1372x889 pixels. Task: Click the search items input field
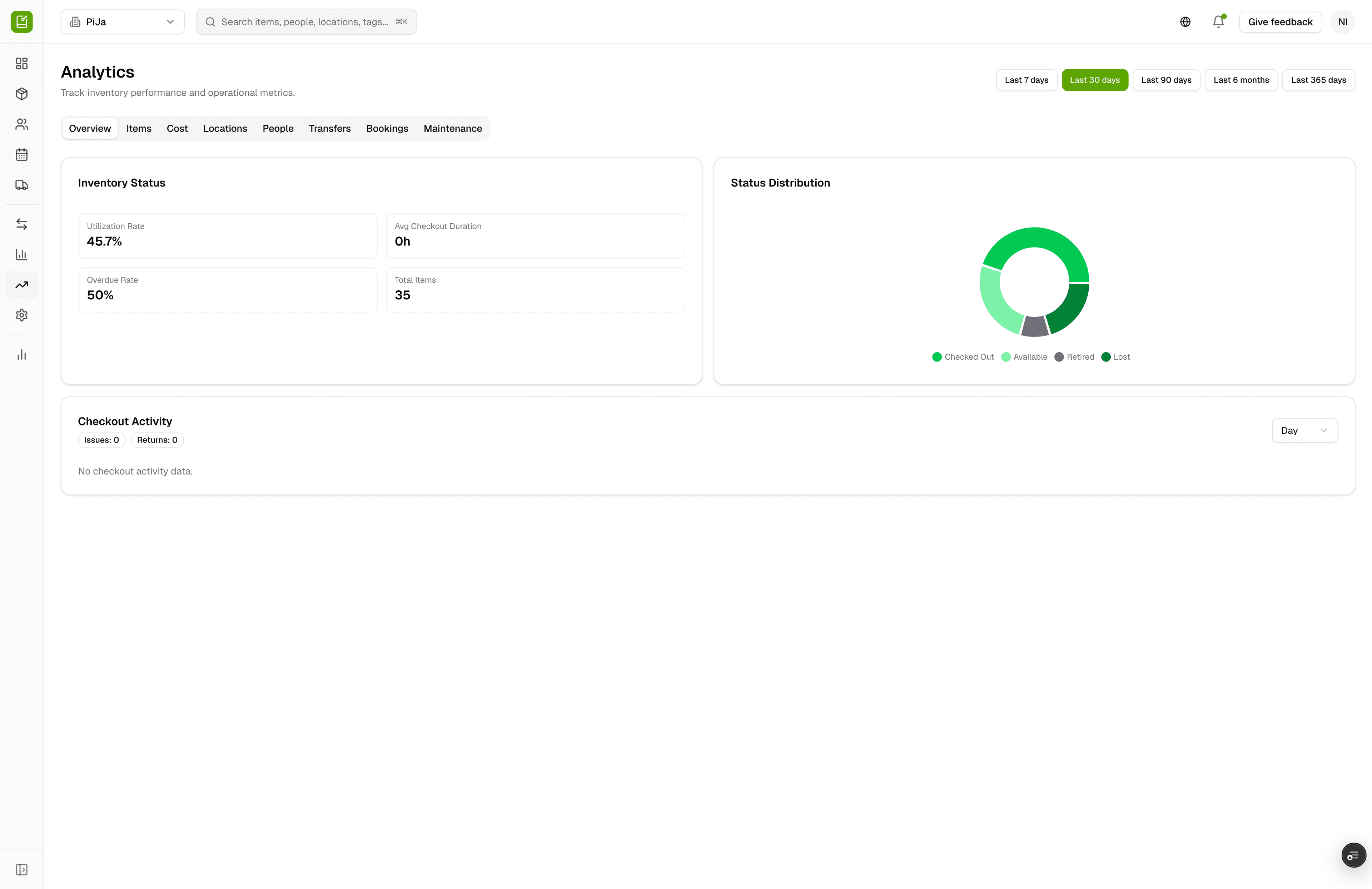(x=305, y=22)
